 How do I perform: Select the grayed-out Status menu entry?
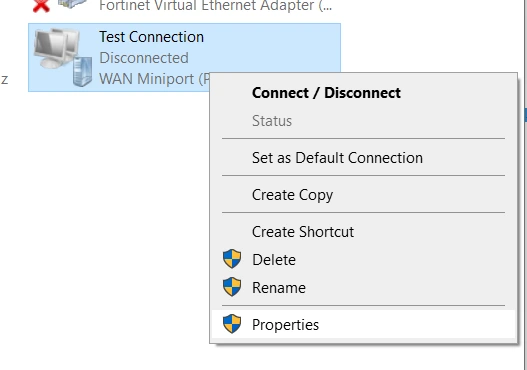pyautogui.click(x=363, y=121)
